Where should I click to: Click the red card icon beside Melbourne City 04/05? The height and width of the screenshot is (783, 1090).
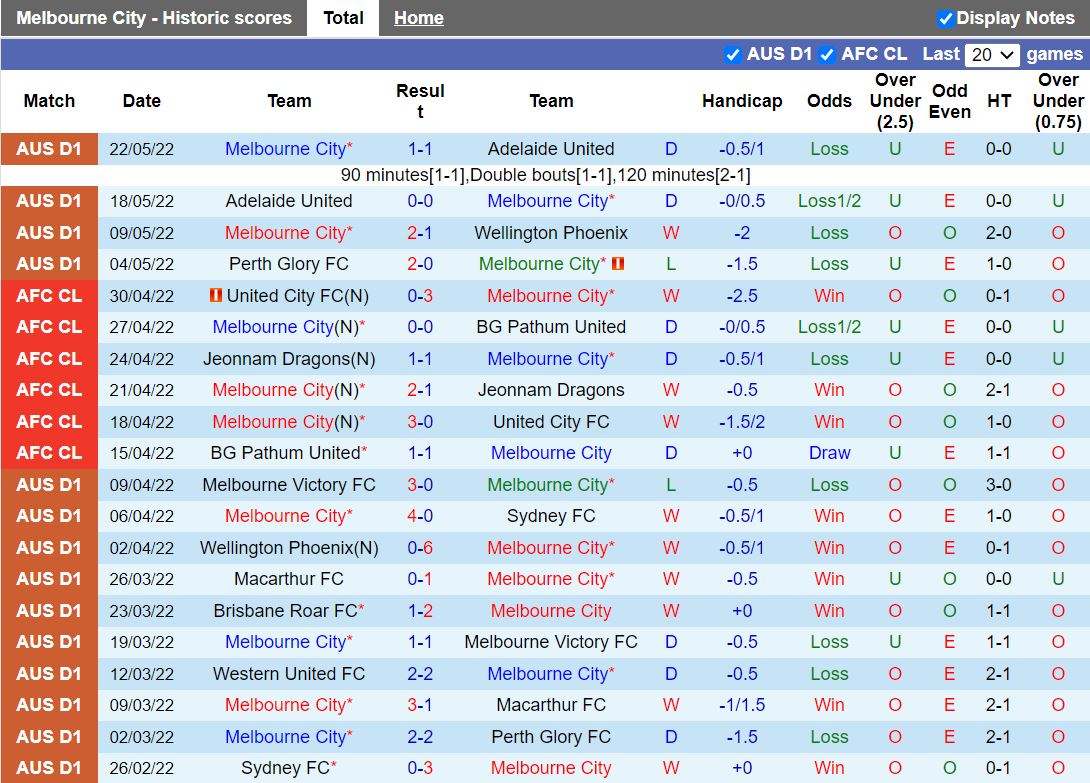617,264
